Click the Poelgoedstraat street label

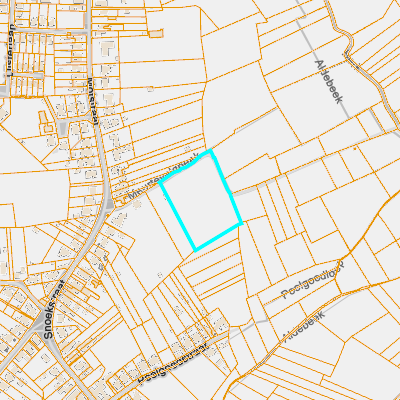click(174, 364)
